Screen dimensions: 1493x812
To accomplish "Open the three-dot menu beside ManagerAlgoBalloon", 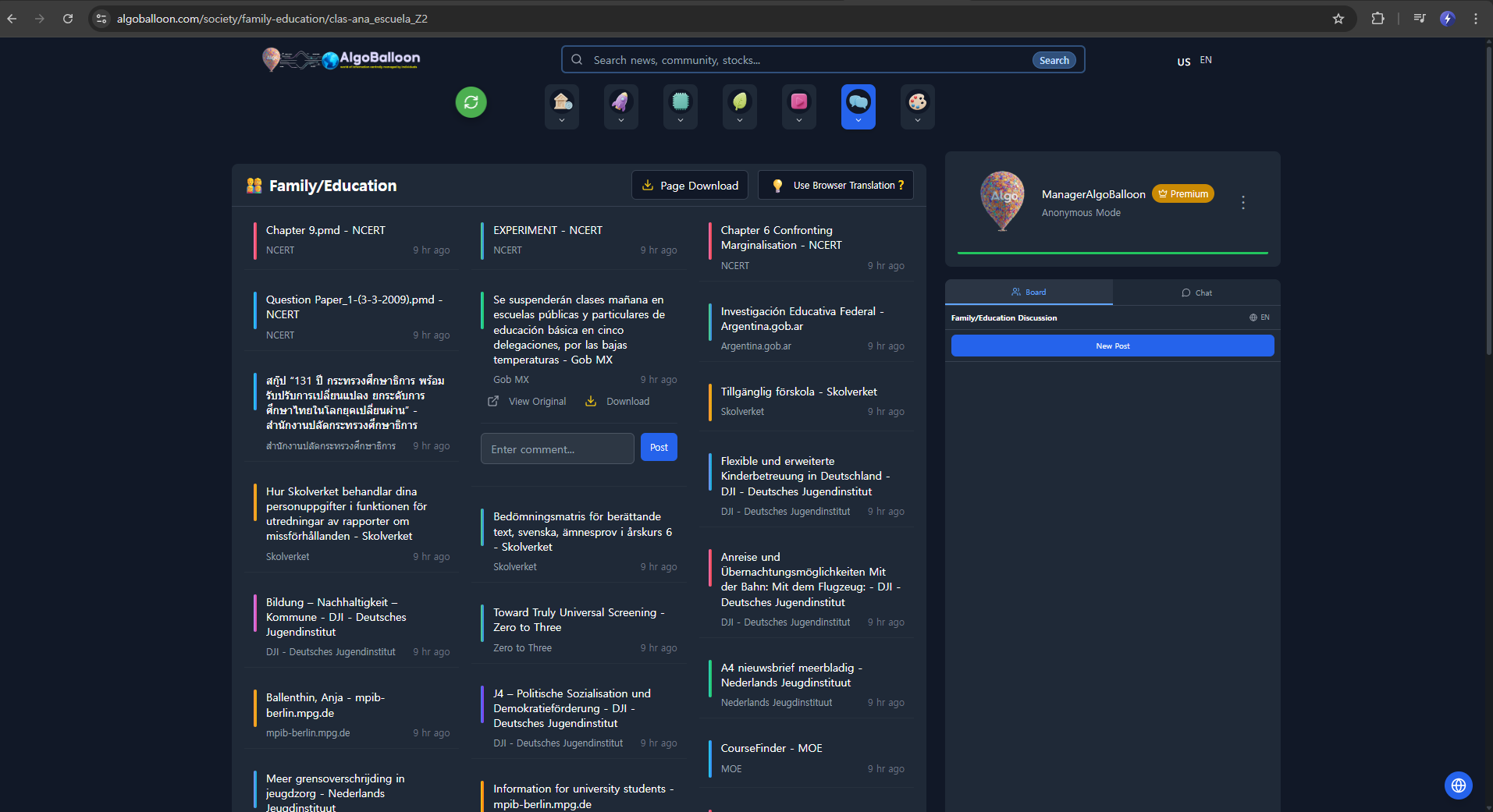I will click(1242, 202).
